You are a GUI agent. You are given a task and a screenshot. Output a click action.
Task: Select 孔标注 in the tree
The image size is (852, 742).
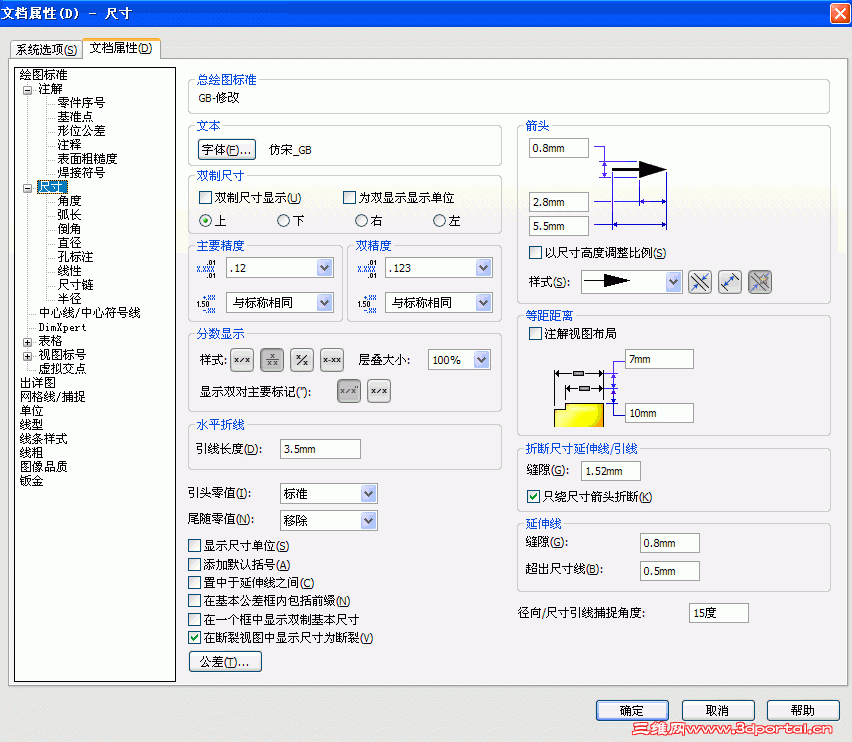pos(75,257)
